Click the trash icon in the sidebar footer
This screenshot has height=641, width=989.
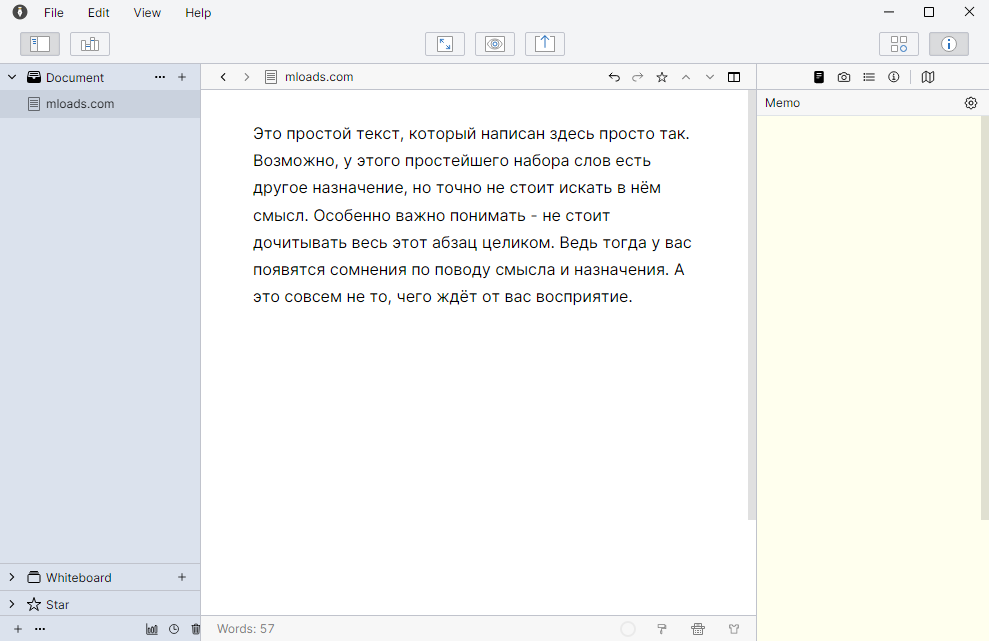coord(195,629)
